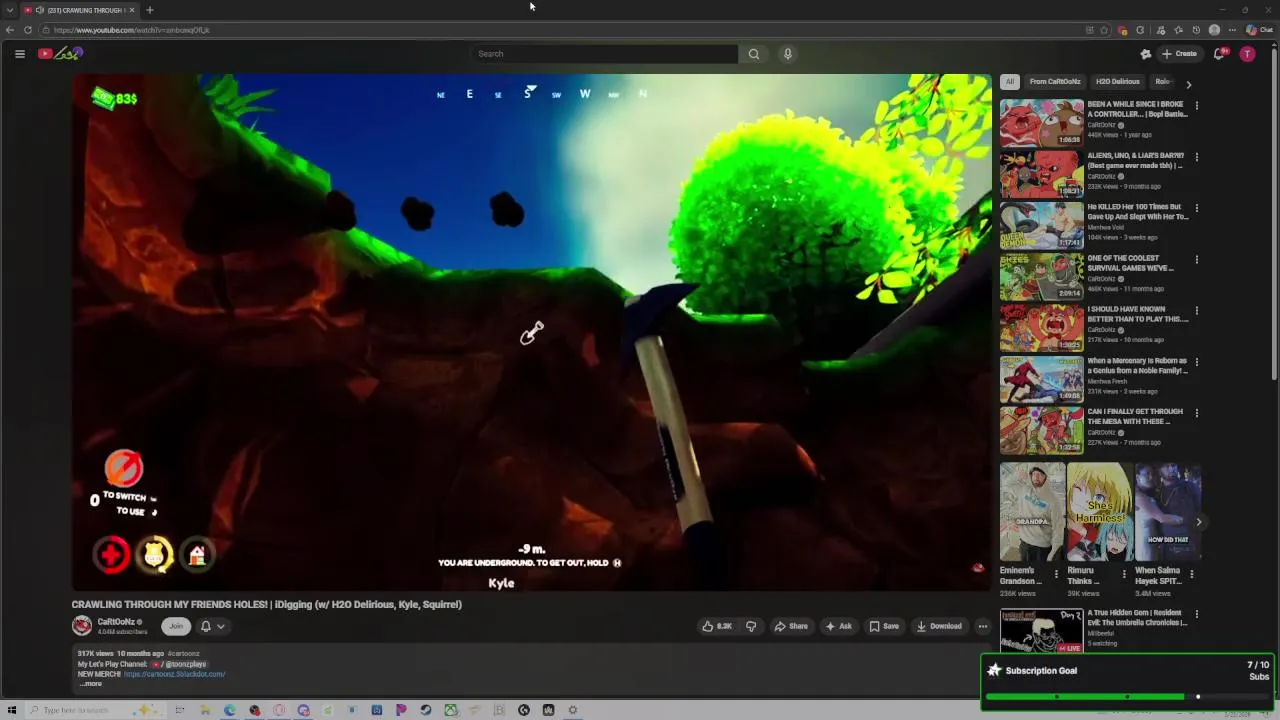Open options for 'CAN I FINALLY GET THROUGH THE MESA' video
Screen dimensions: 1280x720
[1197, 413]
